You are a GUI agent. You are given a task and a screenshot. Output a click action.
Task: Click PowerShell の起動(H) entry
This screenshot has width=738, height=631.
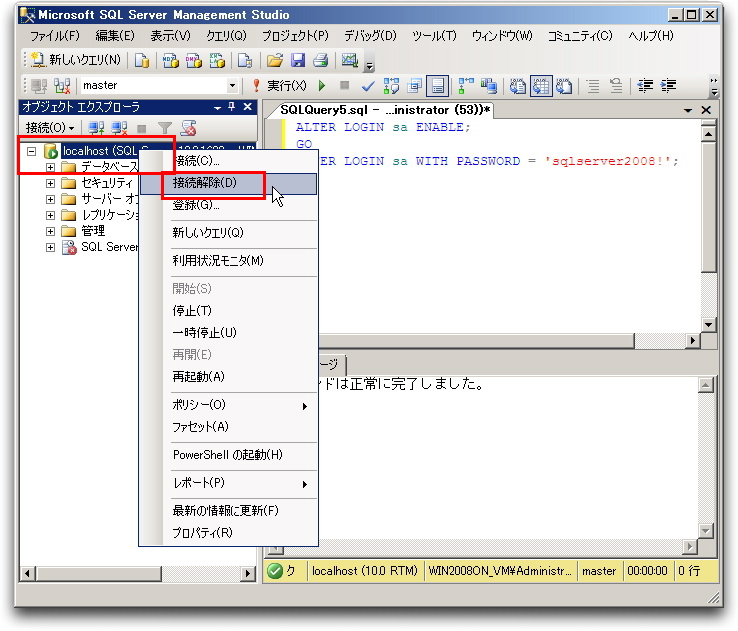228,455
